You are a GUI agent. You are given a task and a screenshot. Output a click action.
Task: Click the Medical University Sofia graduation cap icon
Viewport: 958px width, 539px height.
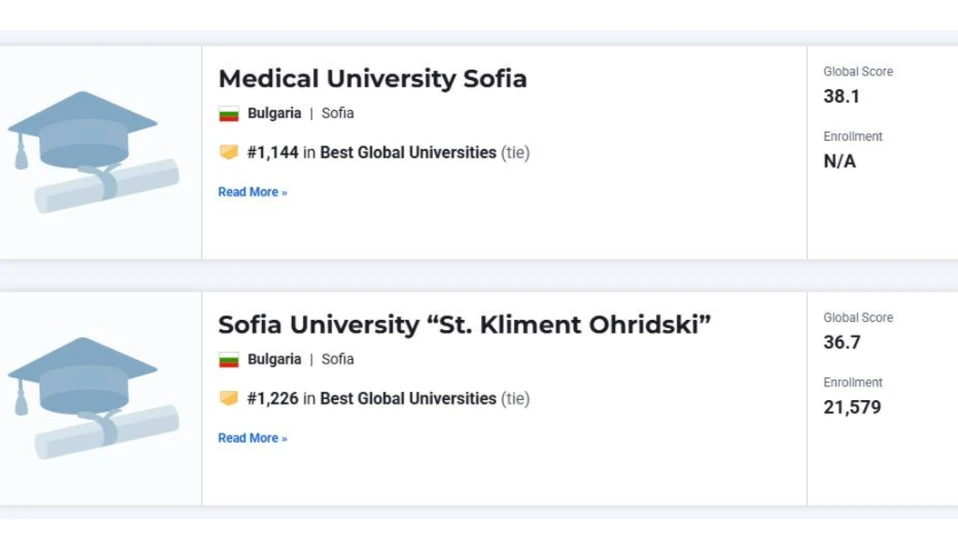coord(92,151)
